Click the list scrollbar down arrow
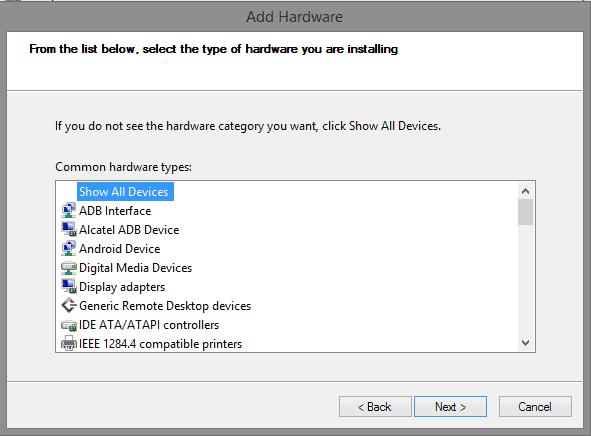 pos(525,343)
